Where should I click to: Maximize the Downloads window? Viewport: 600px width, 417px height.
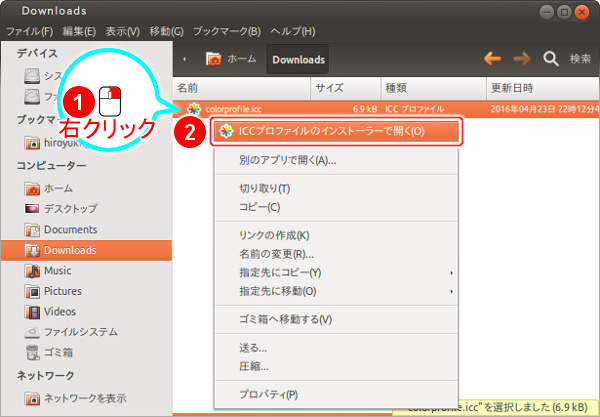(x=564, y=12)
